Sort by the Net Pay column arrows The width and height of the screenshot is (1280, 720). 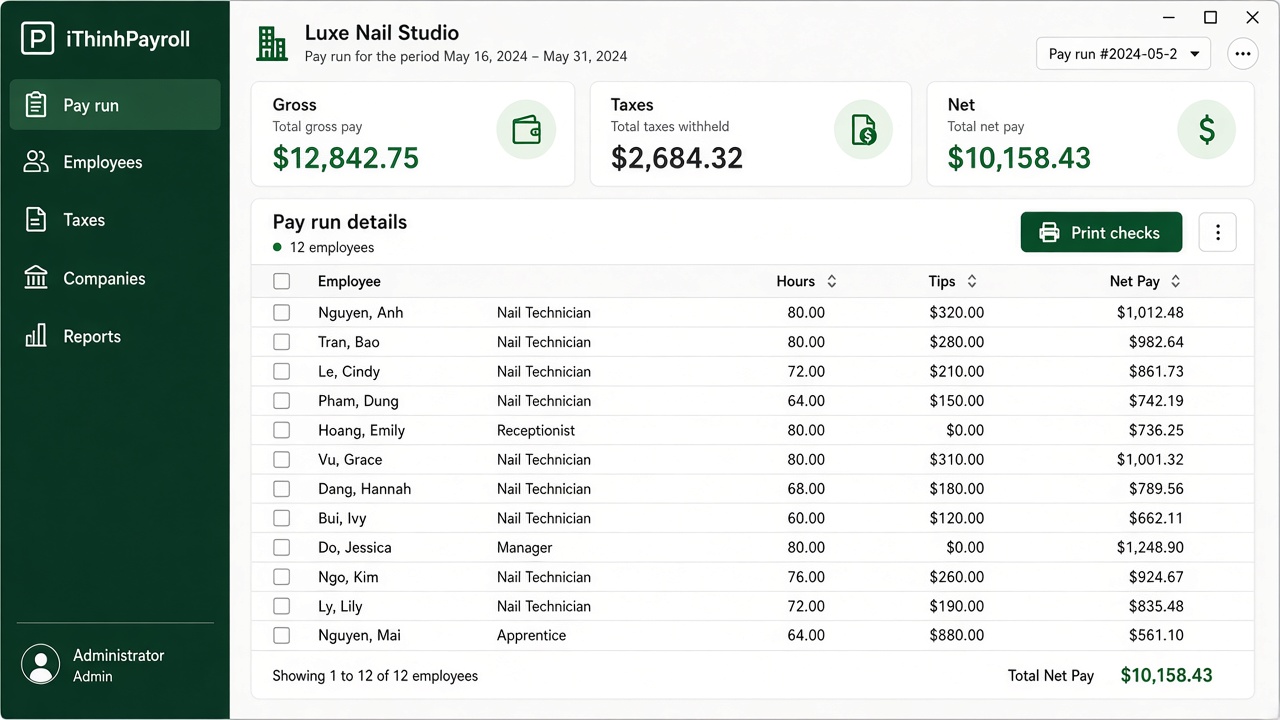tap(1175, 282)
